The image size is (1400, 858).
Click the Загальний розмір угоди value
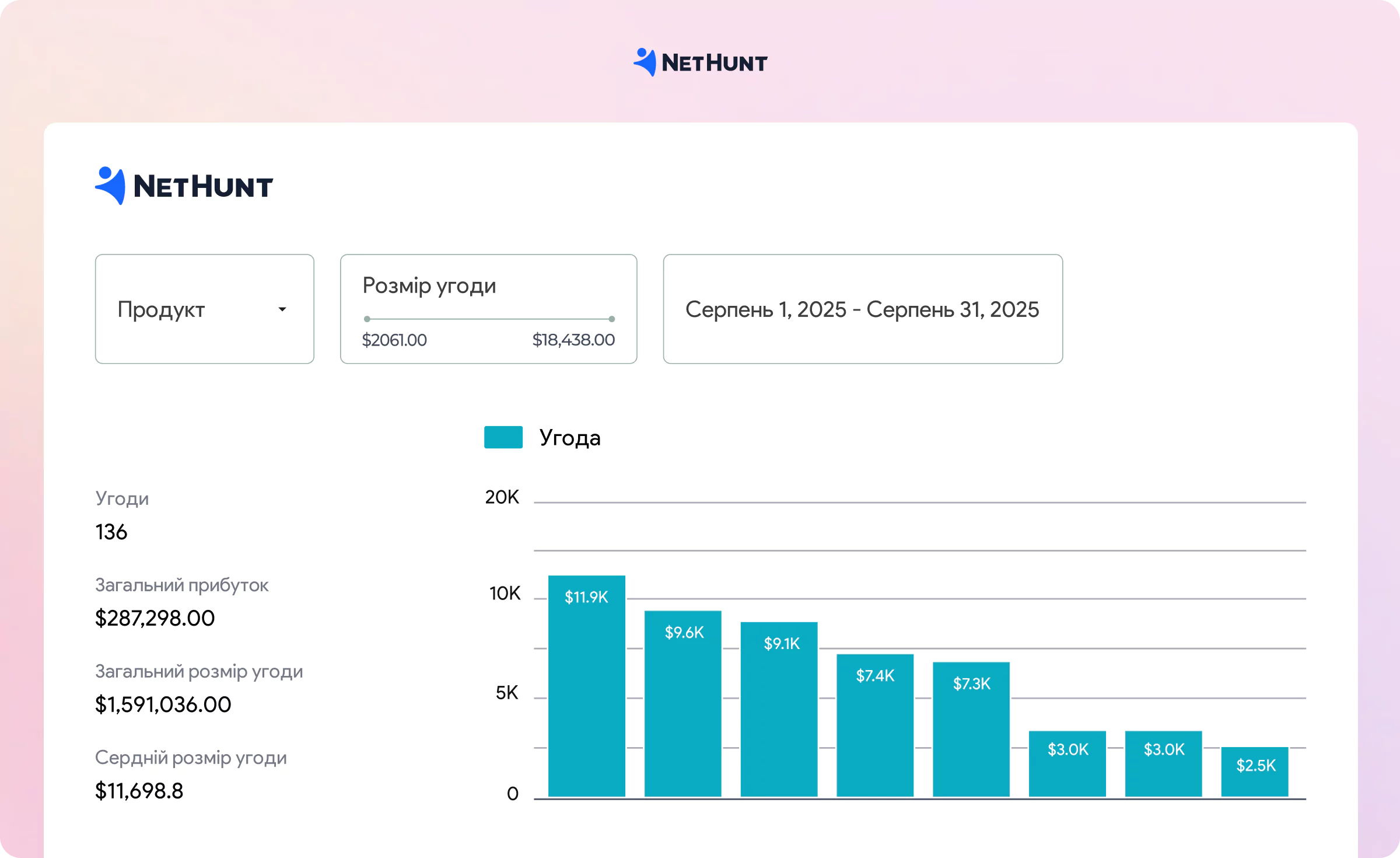tap(163, 704)
